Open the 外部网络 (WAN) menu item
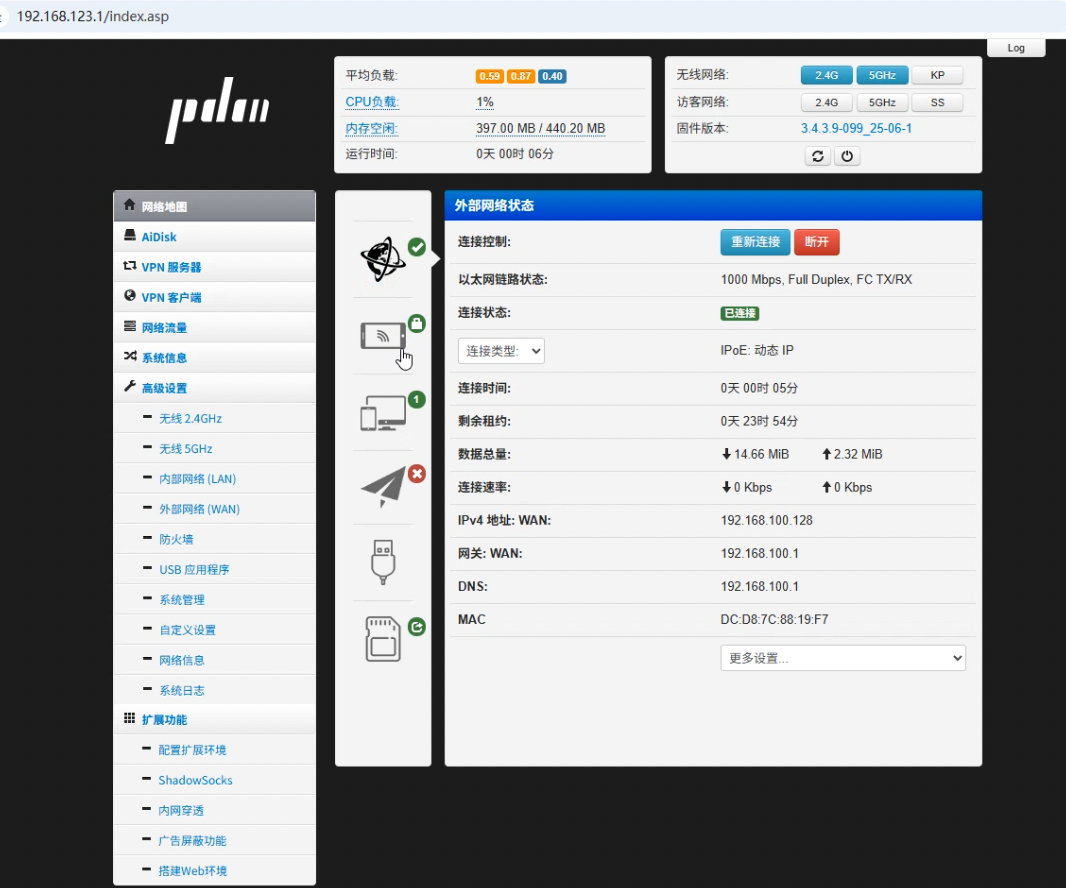1066x888 pixels. point(199,509)
